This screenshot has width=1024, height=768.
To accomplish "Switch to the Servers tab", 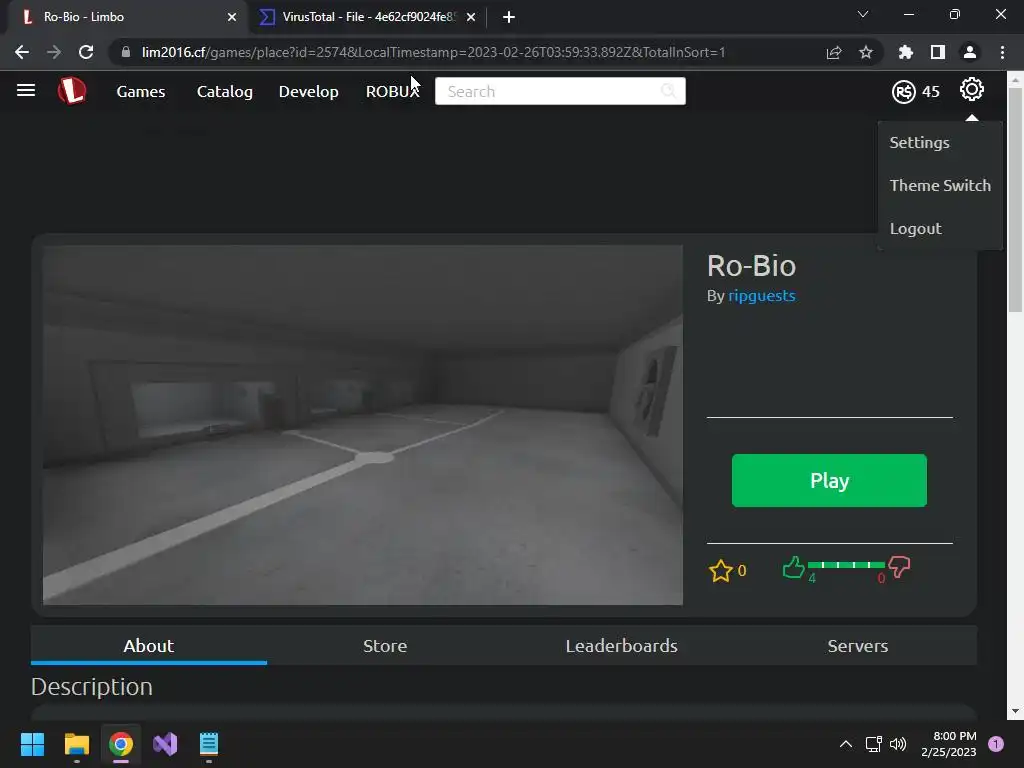I will coord(858,646).
